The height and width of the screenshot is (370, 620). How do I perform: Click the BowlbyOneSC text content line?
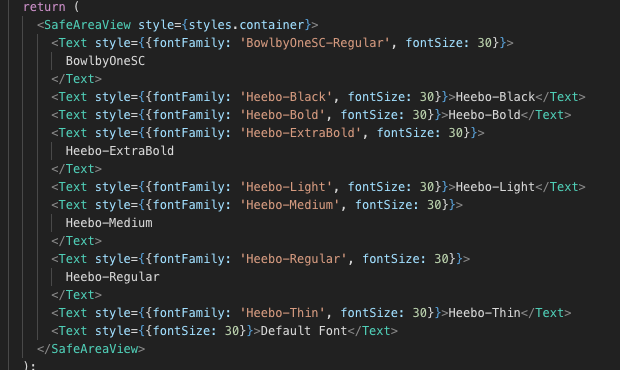click(x=105, y=61)
